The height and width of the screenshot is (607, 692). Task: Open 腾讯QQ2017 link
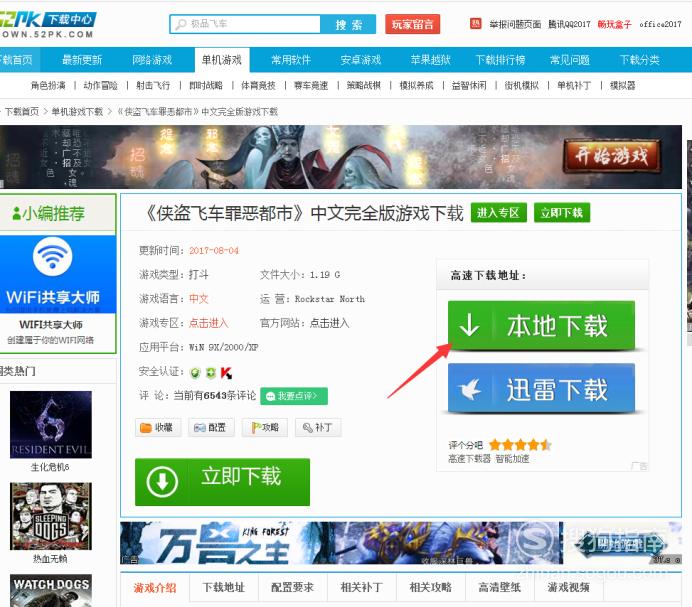[569, 24]
